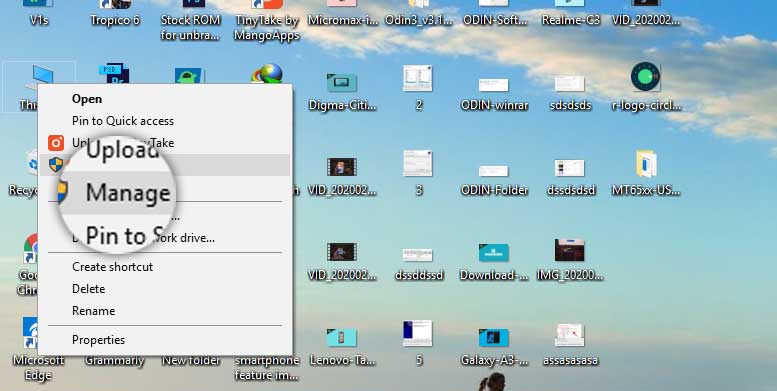The image size is (777, 391).
Task: Open the Tropico 6 desktop shortcut
Action: [115, 14]
